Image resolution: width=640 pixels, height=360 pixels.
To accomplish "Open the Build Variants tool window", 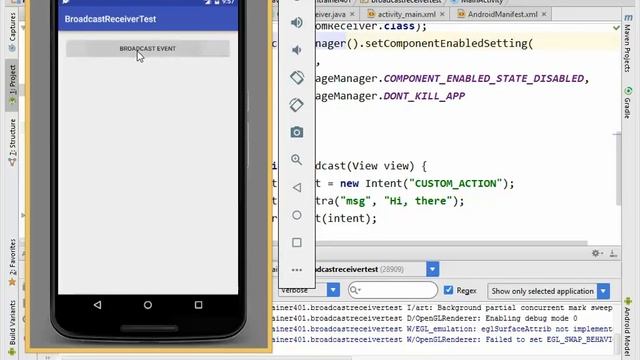I will click(12, 327).
